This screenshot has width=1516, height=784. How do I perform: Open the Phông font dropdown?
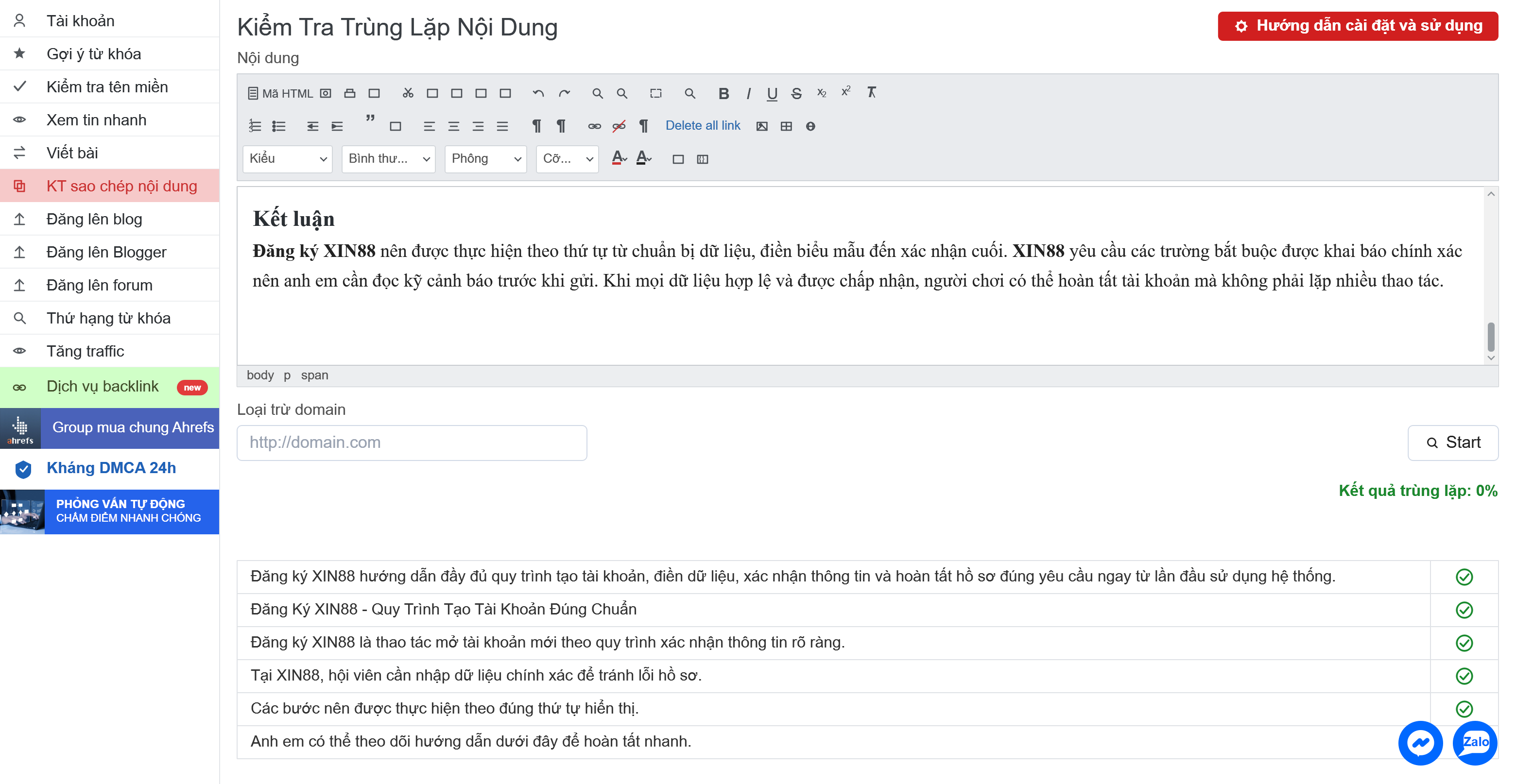[485, 159]
